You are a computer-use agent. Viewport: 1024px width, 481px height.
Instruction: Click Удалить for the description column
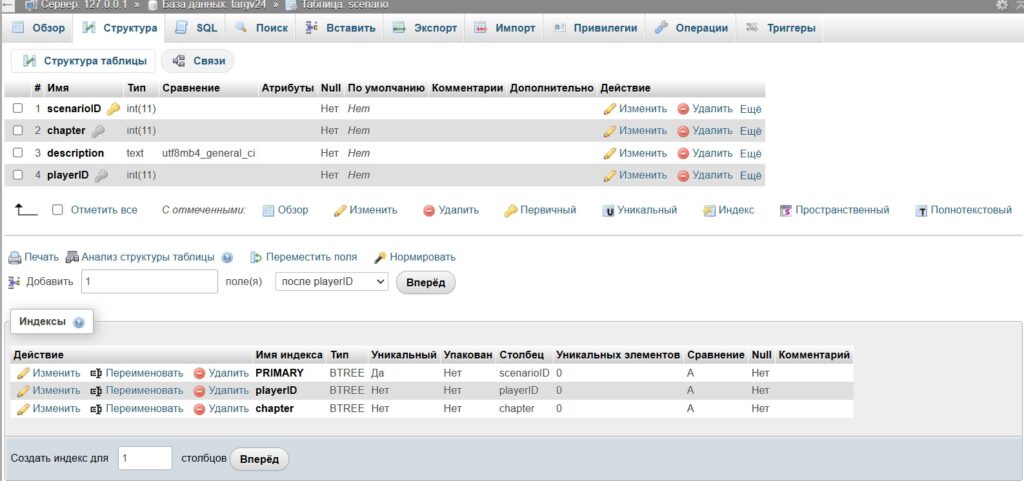(x=705, y=153)
